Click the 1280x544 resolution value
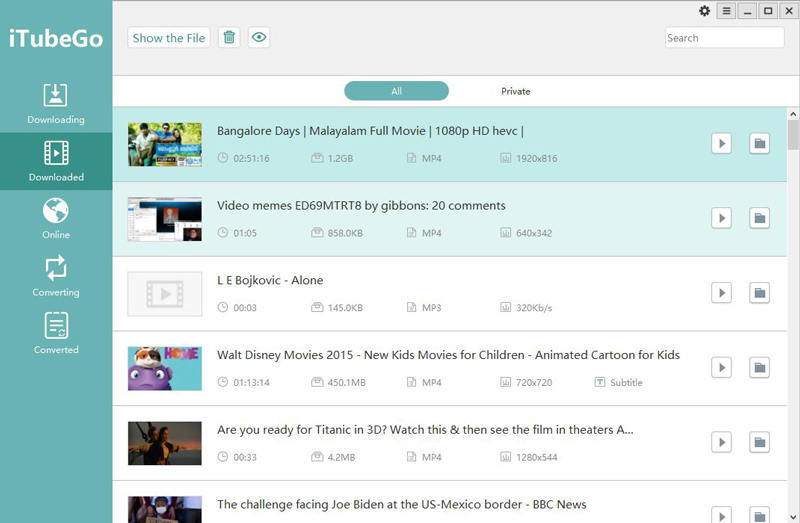This screenshot has height=523, width=800. (x=537, y=457)
